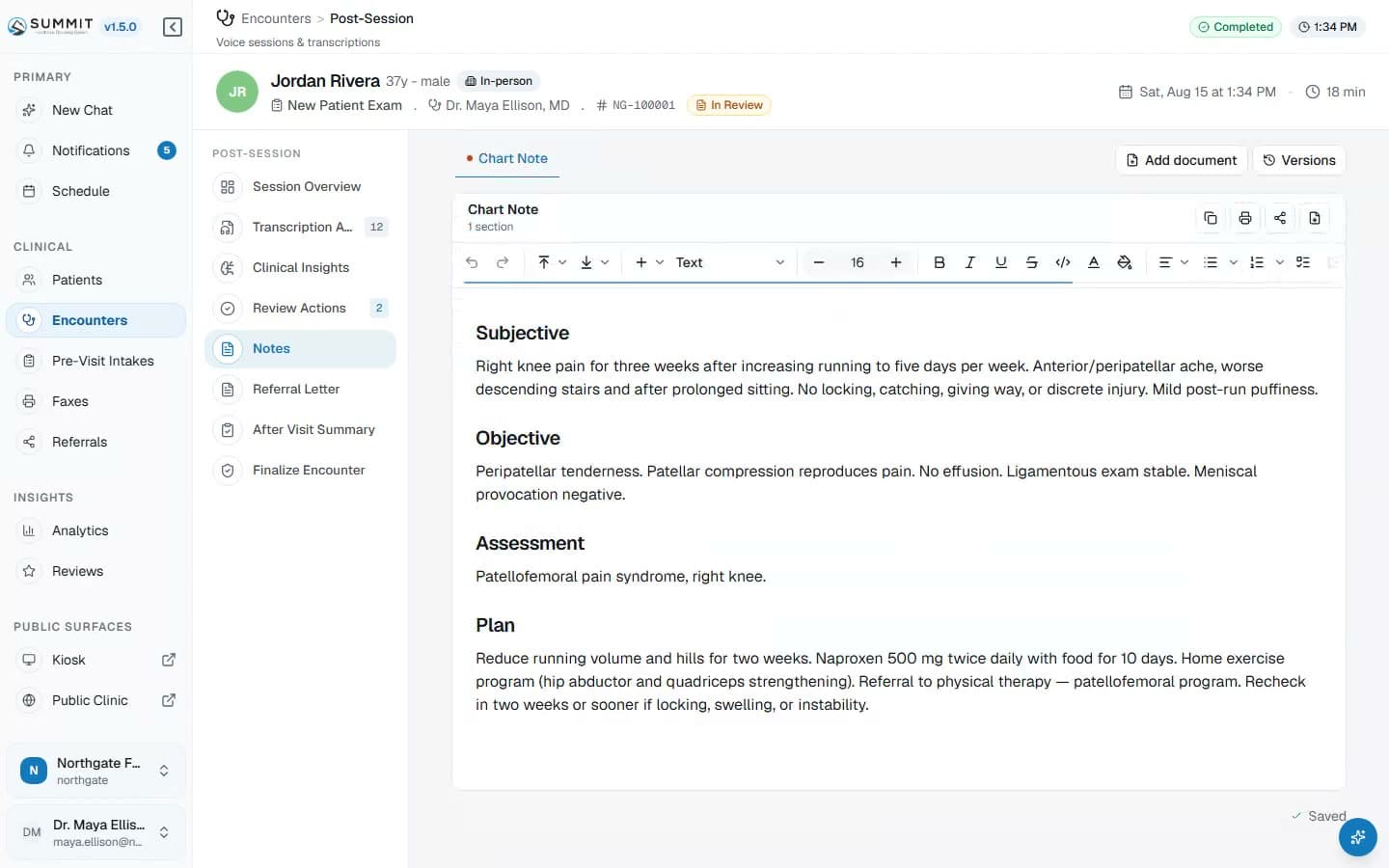Click insert-below arrow icon in toolbar
1389x868 pixels.
click(586, 262)
